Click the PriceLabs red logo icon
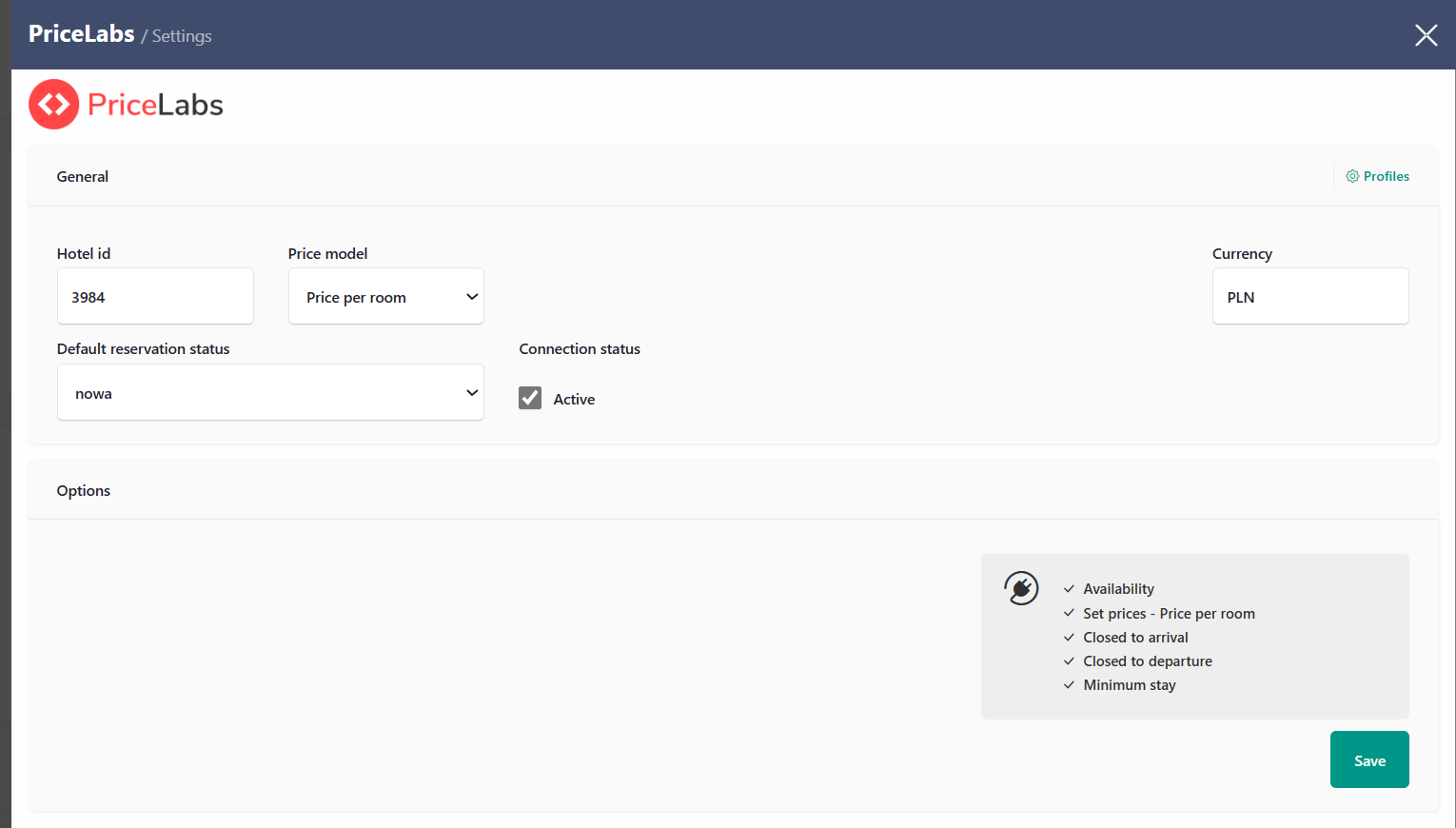Viewport: 1456px width, 828px height. 53,104
